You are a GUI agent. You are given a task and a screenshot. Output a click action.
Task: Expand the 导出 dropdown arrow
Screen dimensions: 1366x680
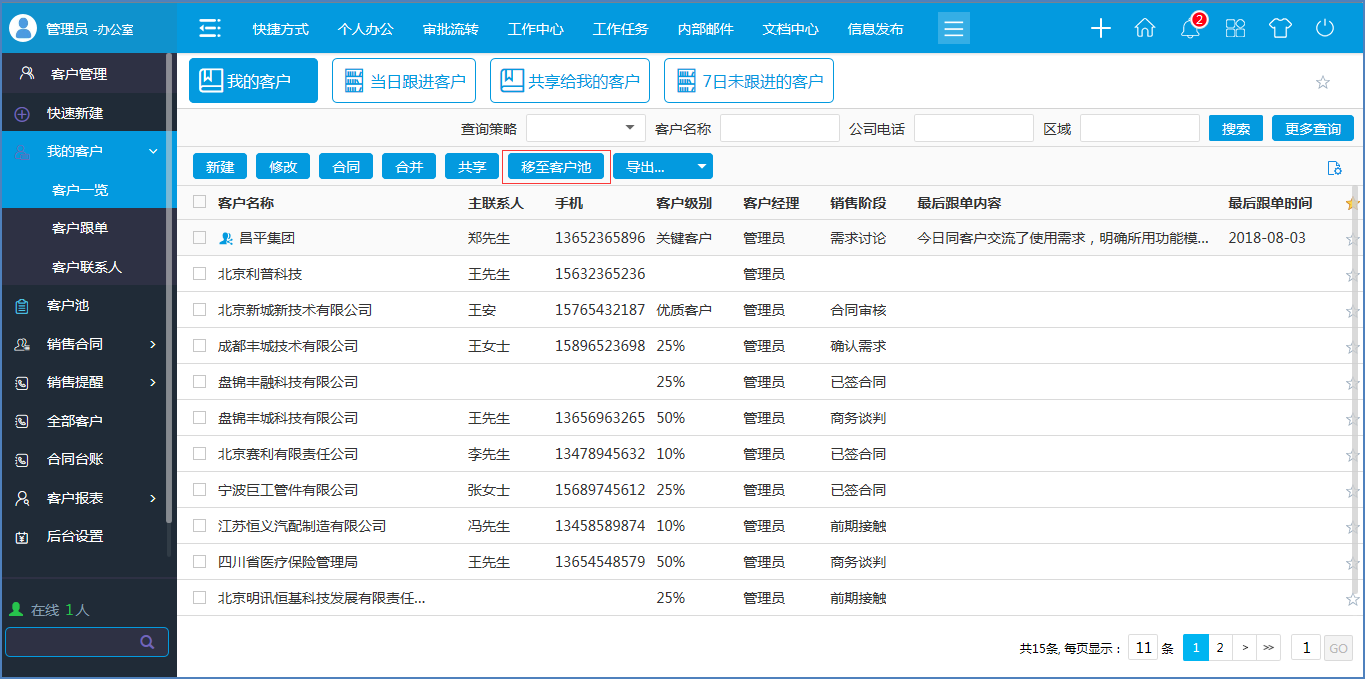coord(702,167)
